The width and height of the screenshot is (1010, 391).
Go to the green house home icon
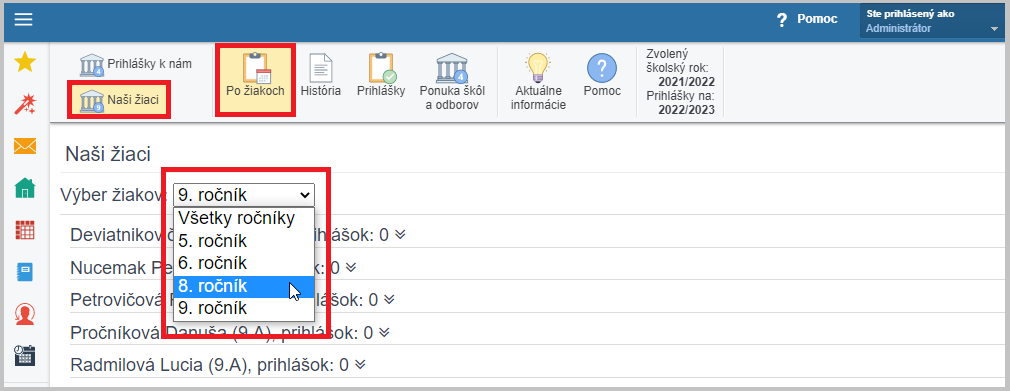24,188
